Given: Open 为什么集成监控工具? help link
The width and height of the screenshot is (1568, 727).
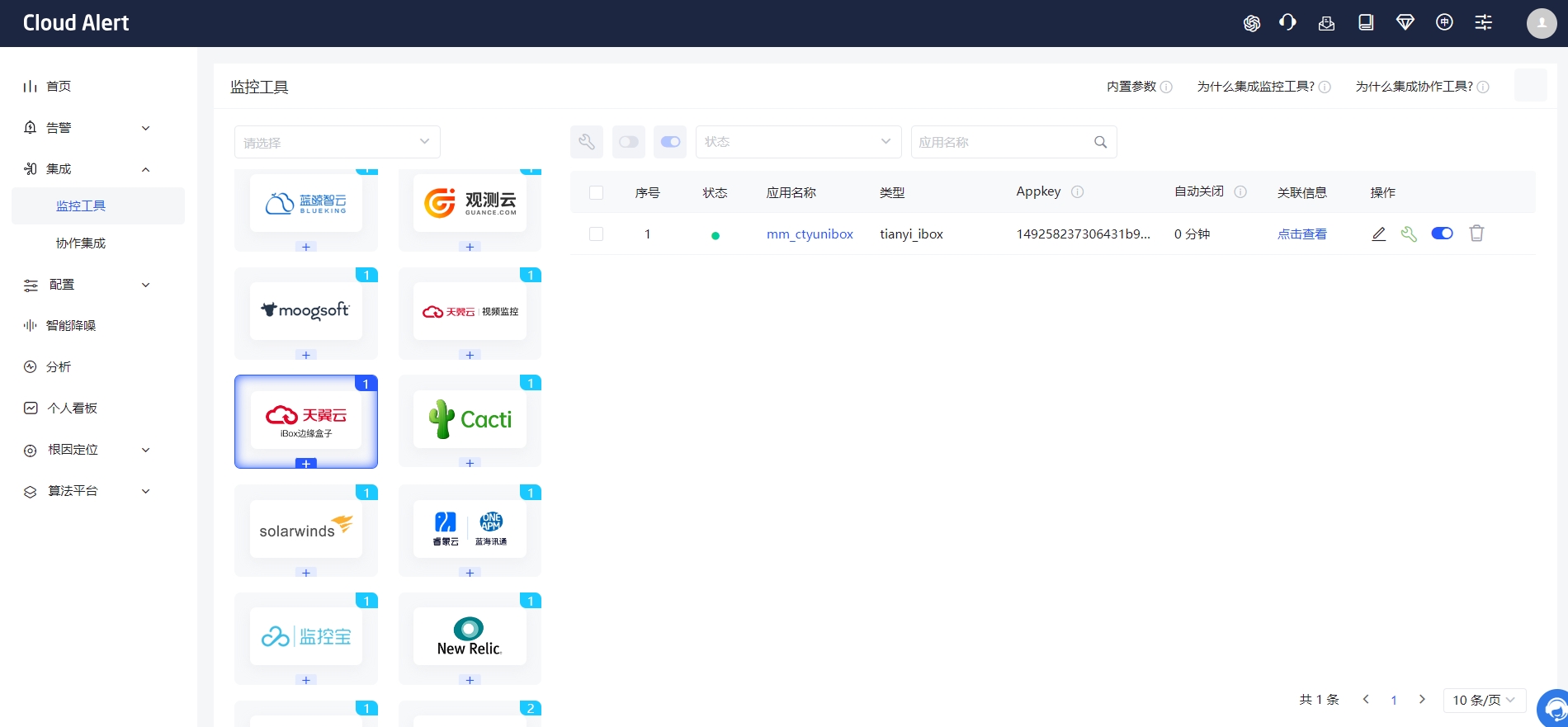Looking at the screenshot, I should (x=1255, y=87).
